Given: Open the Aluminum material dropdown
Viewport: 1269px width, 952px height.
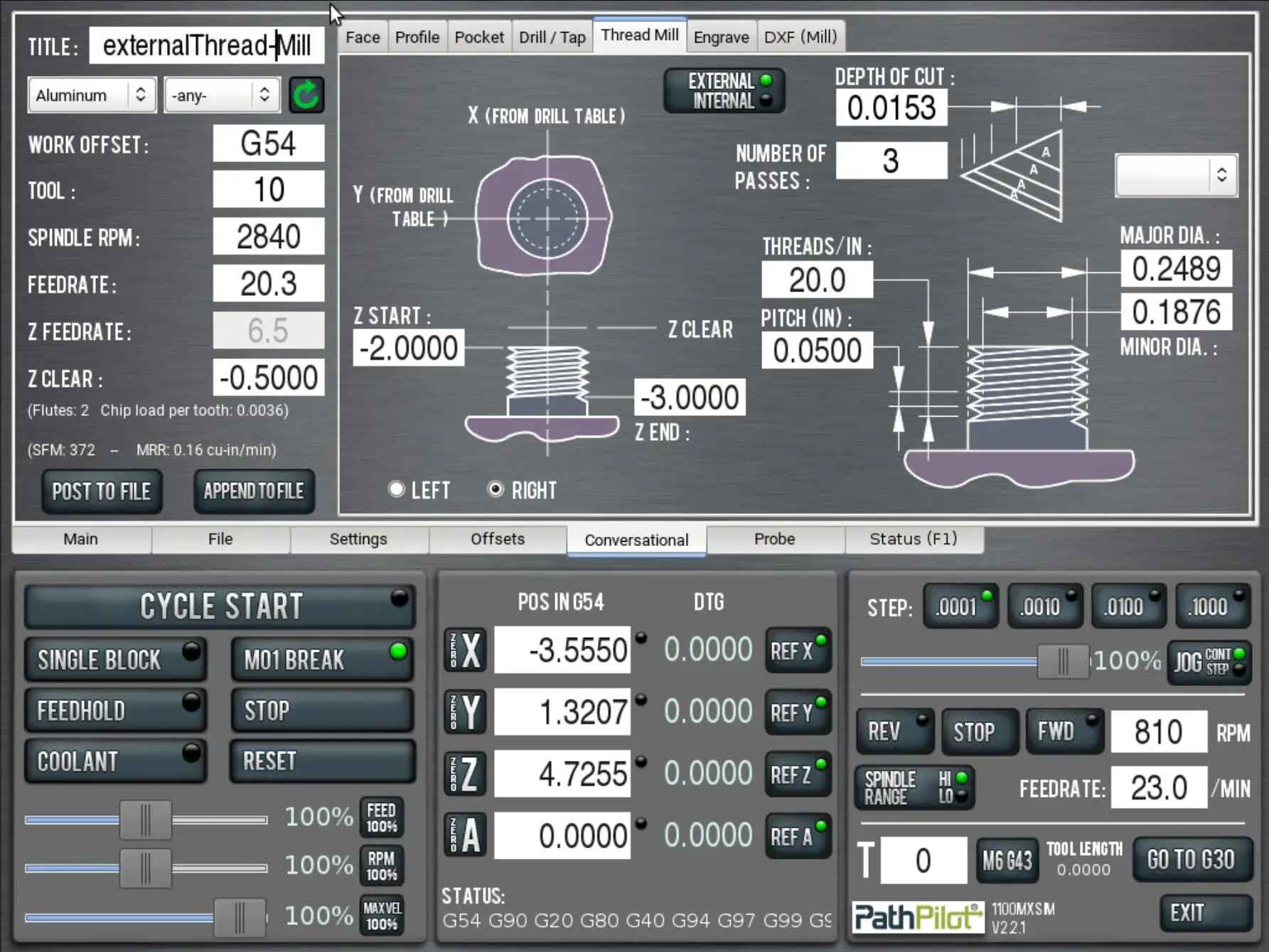Looking at the screenshot, I should coord(91,95).
